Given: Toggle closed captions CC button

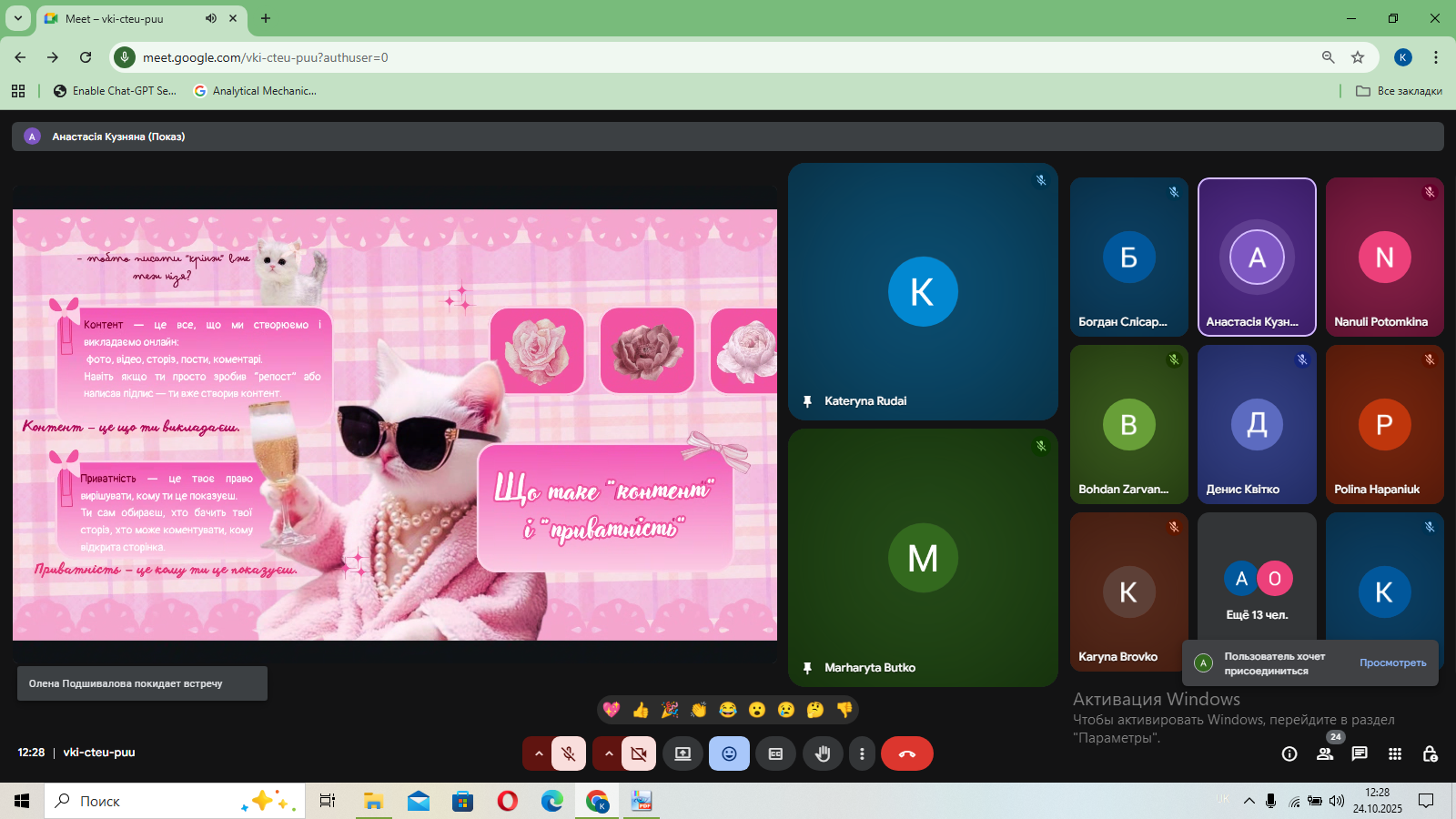Looking at the screenshot, I should (775, 753).
